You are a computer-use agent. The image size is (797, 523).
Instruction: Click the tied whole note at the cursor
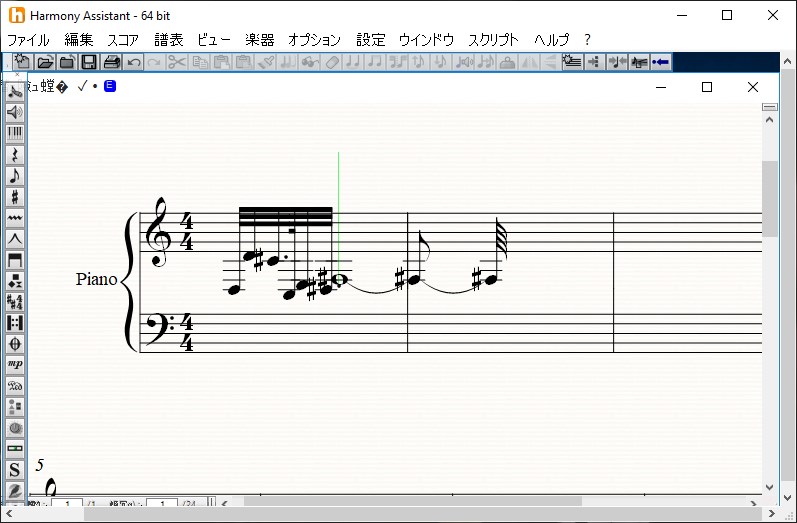pyautogui.click(x=341, y=281)
